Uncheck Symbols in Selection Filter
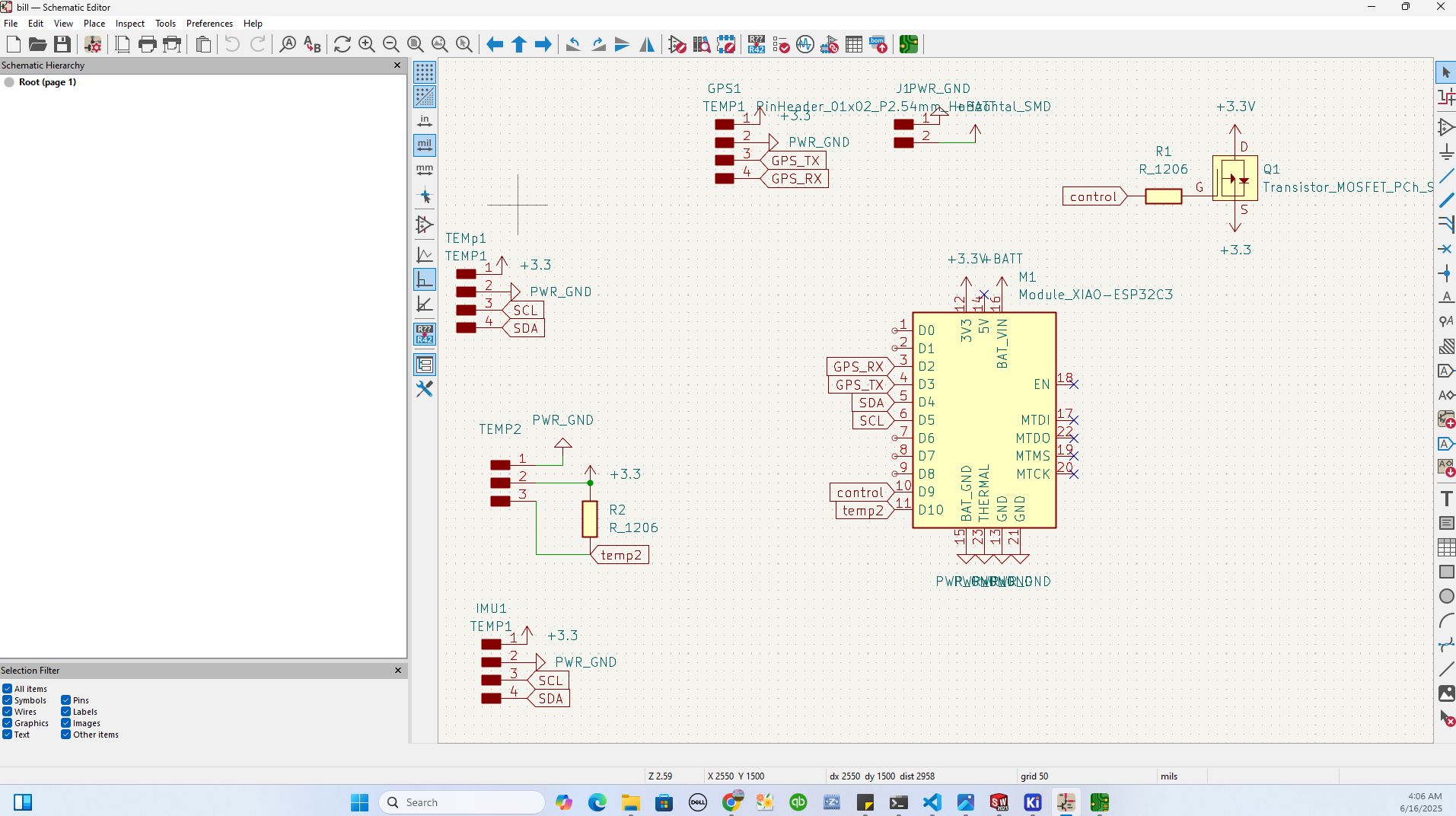 tap(7, 700)
